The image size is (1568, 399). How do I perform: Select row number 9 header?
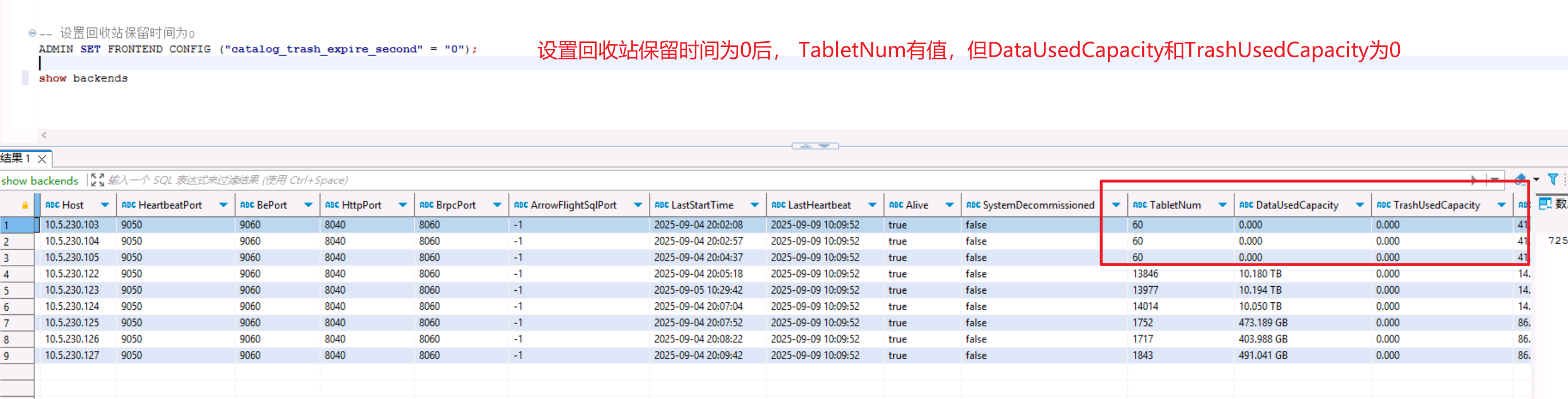[17, 355]
